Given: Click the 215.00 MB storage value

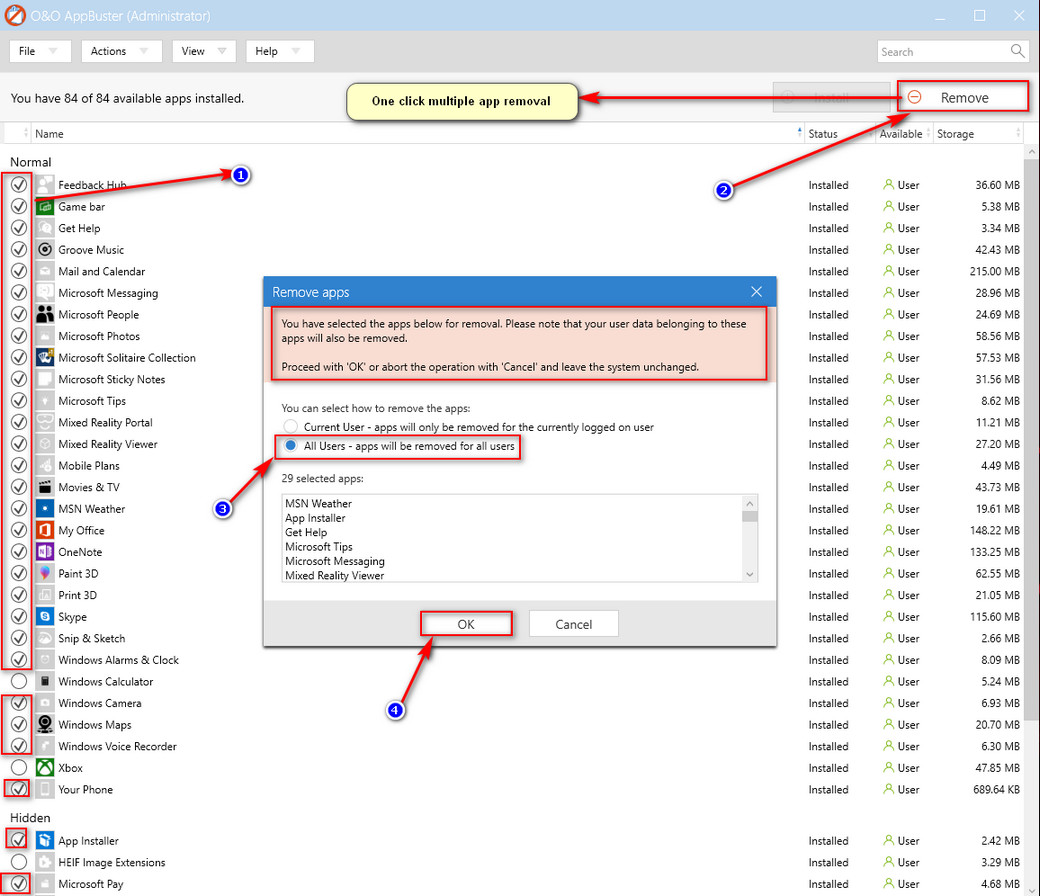Looking at the screenshot, I should coord(994,271).
